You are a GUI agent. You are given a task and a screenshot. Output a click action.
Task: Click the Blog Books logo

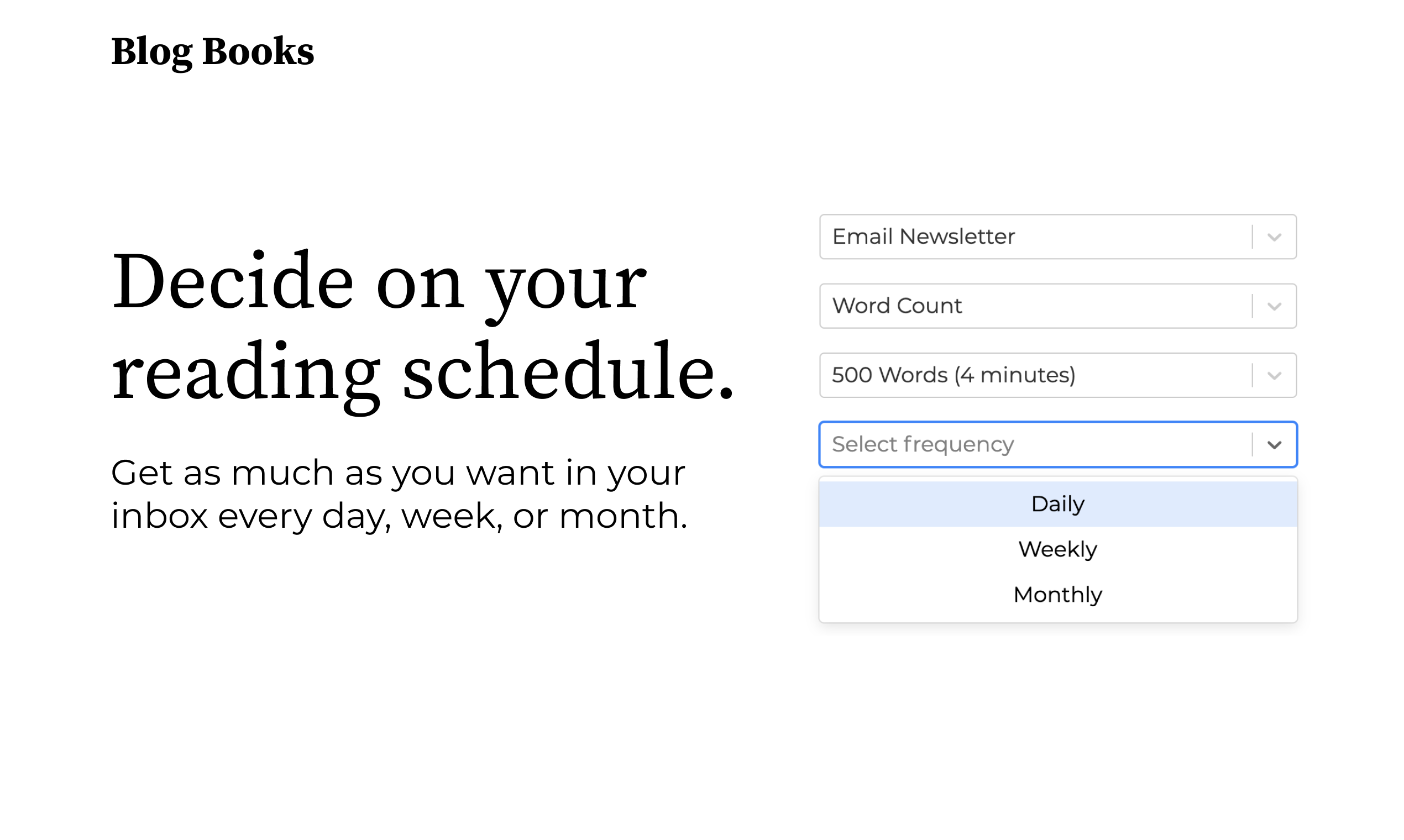[212, 52]
